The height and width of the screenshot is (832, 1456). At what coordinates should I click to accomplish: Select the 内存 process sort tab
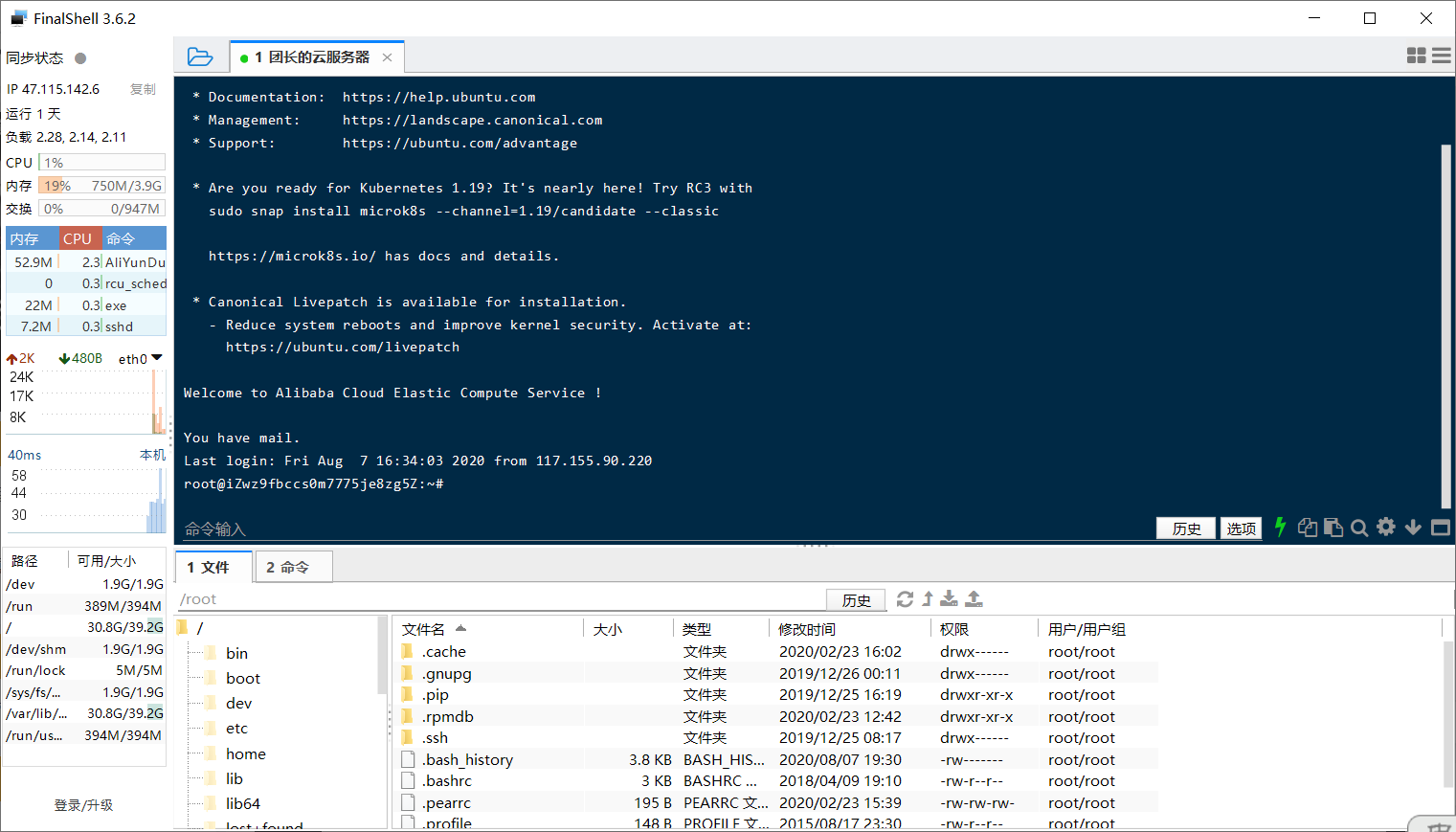(32, 238)
